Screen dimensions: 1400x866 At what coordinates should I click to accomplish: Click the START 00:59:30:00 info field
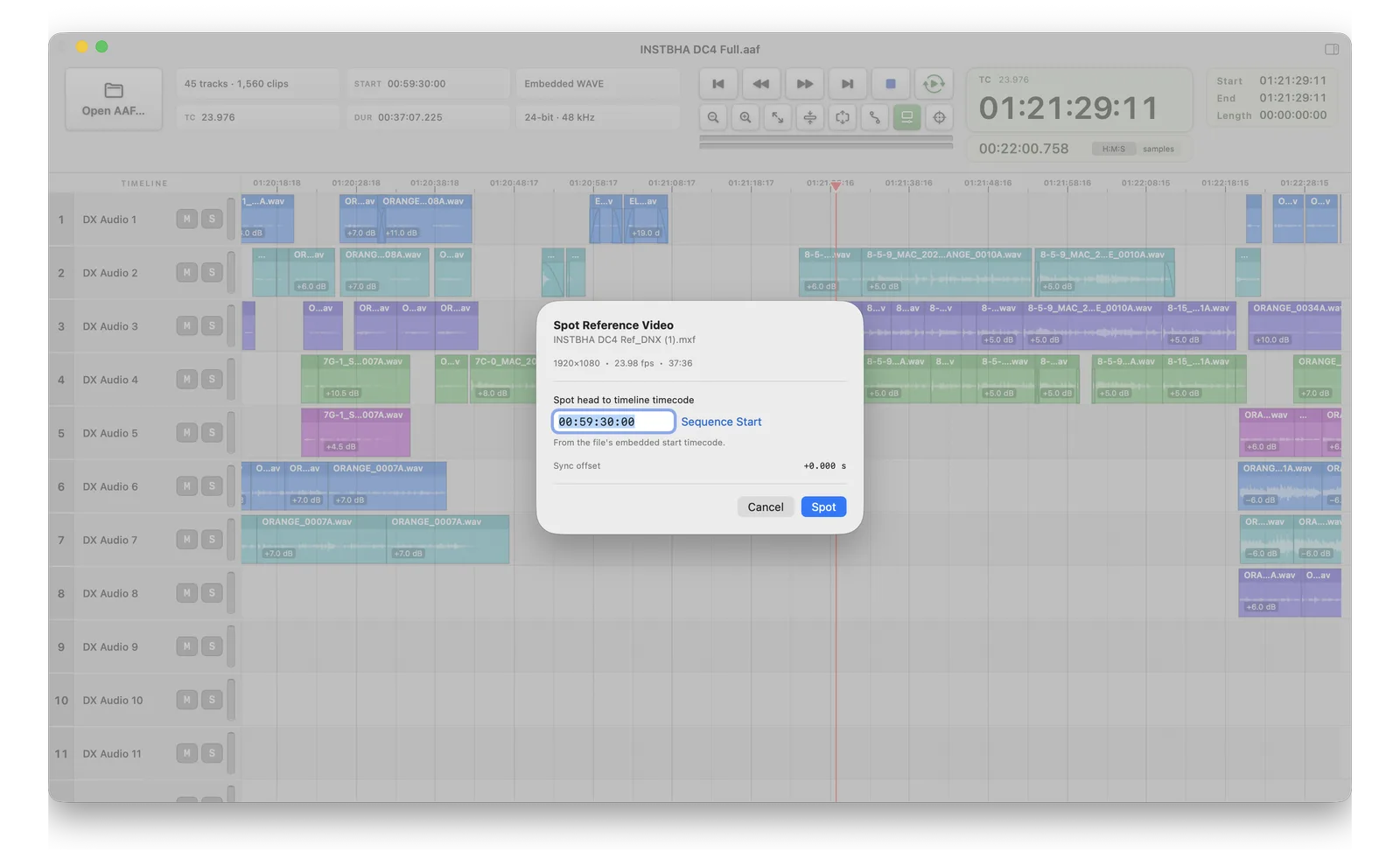pyautogui.click(x=429, y=84)
